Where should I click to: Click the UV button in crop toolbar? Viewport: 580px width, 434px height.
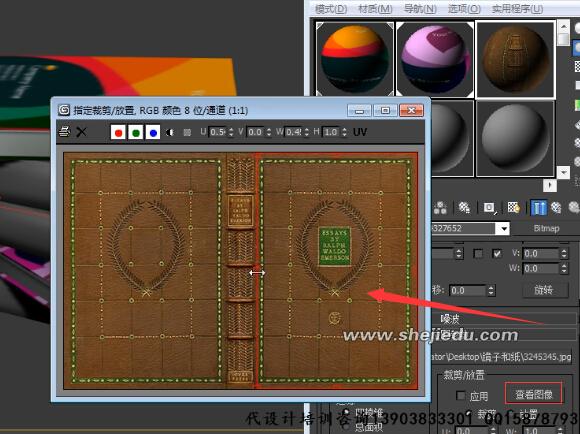pos(360,132)
